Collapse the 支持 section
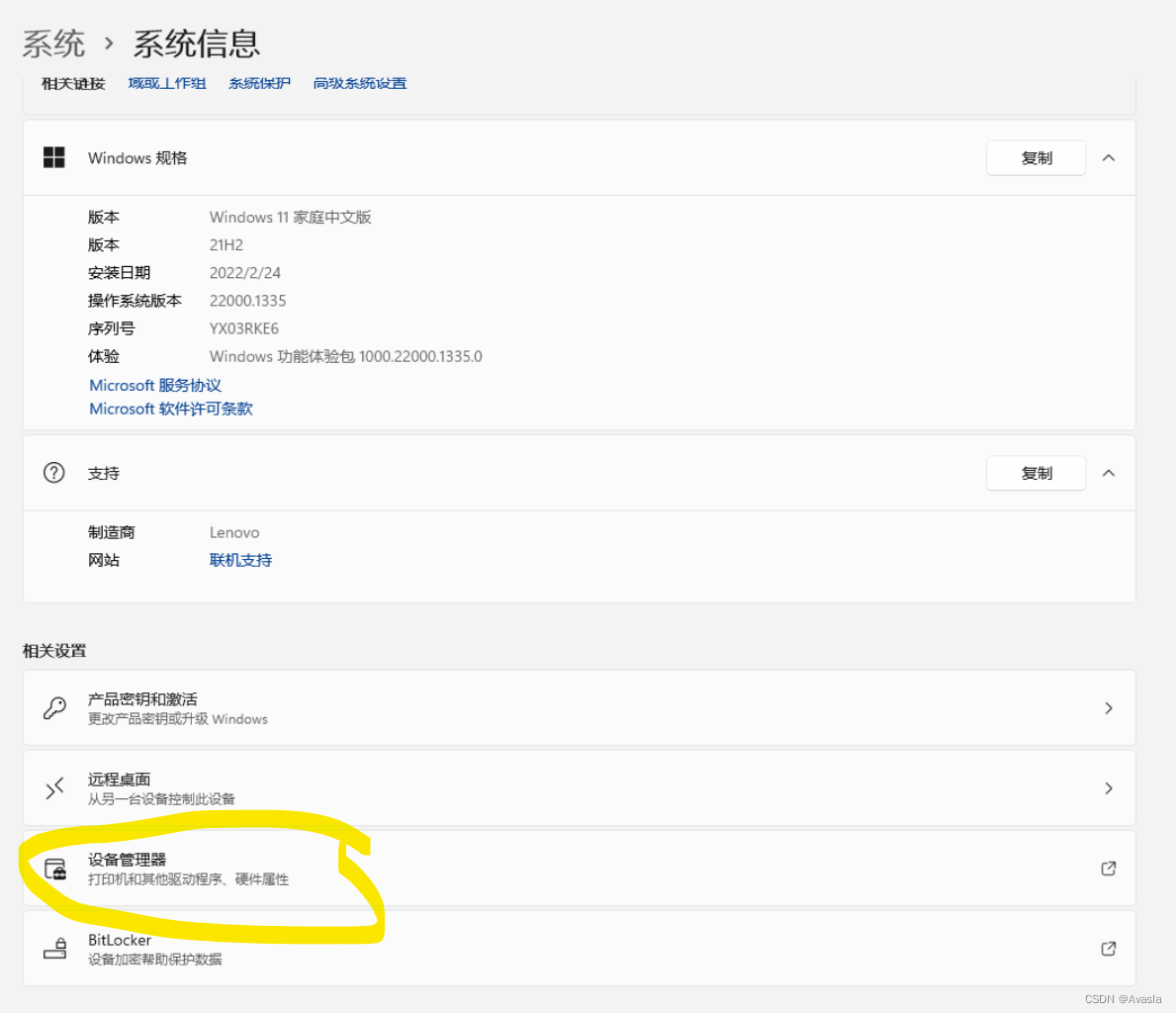The height and width of the screenshot is (1013, 1176). [1109, 473]
